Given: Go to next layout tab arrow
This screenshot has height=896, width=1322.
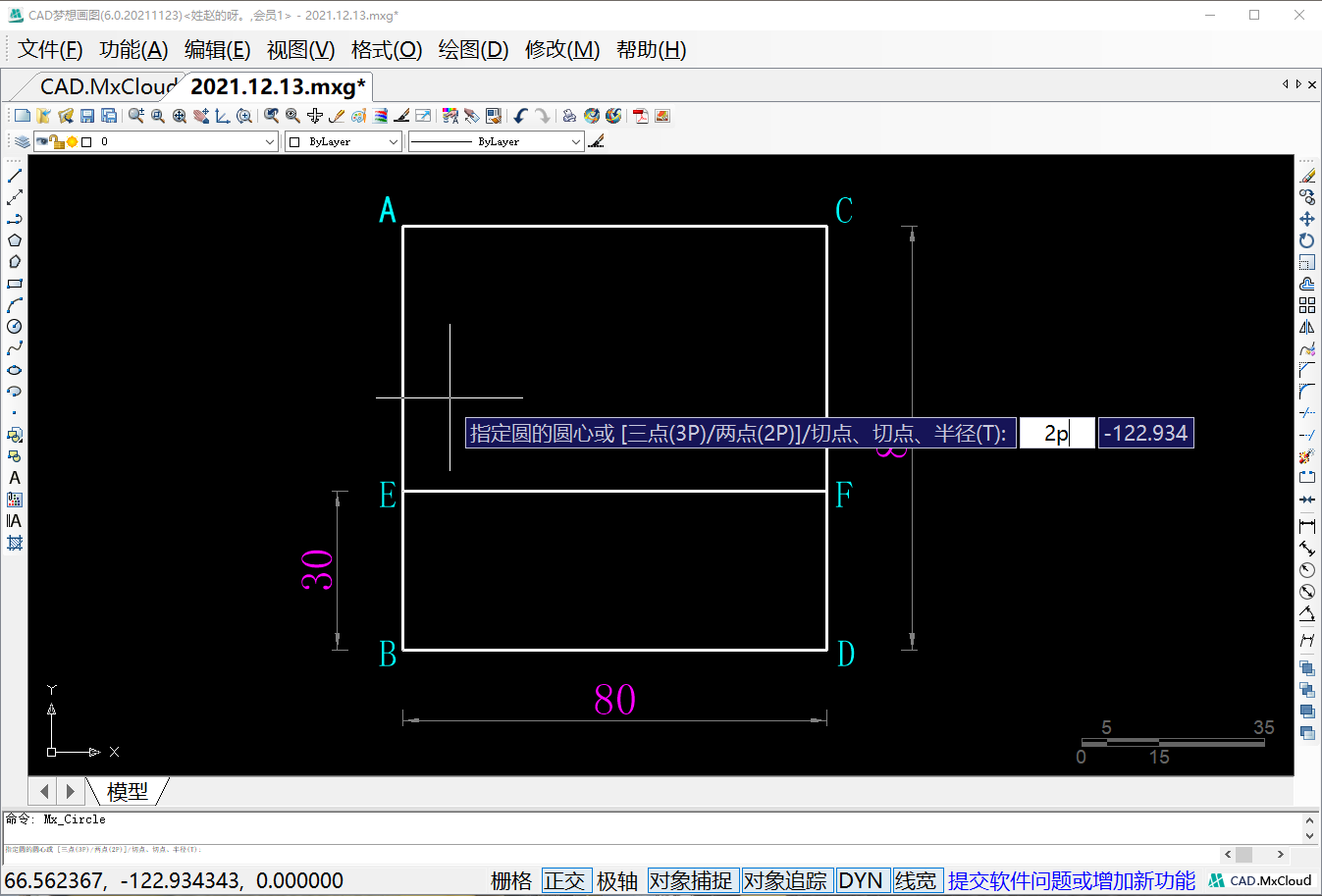Looking at the screenshot, I should click(70, 790).
